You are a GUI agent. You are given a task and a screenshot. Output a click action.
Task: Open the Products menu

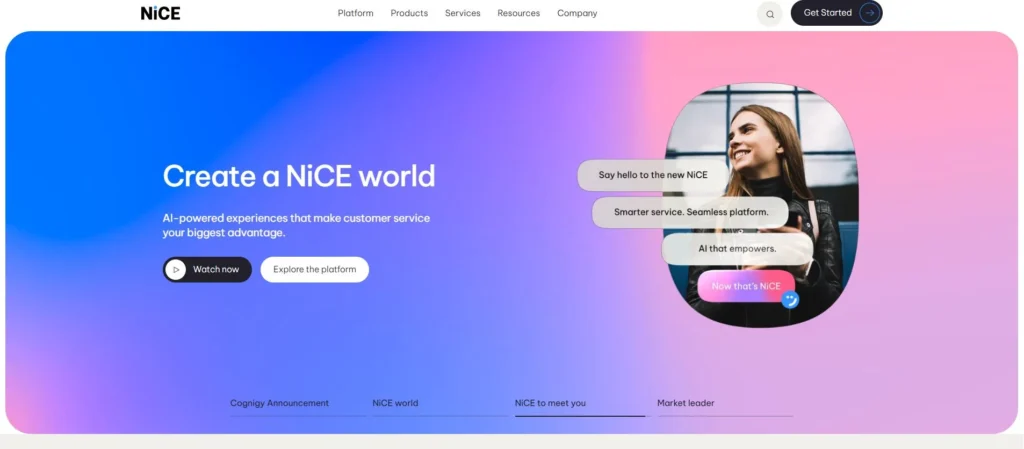tap(409, 13)
